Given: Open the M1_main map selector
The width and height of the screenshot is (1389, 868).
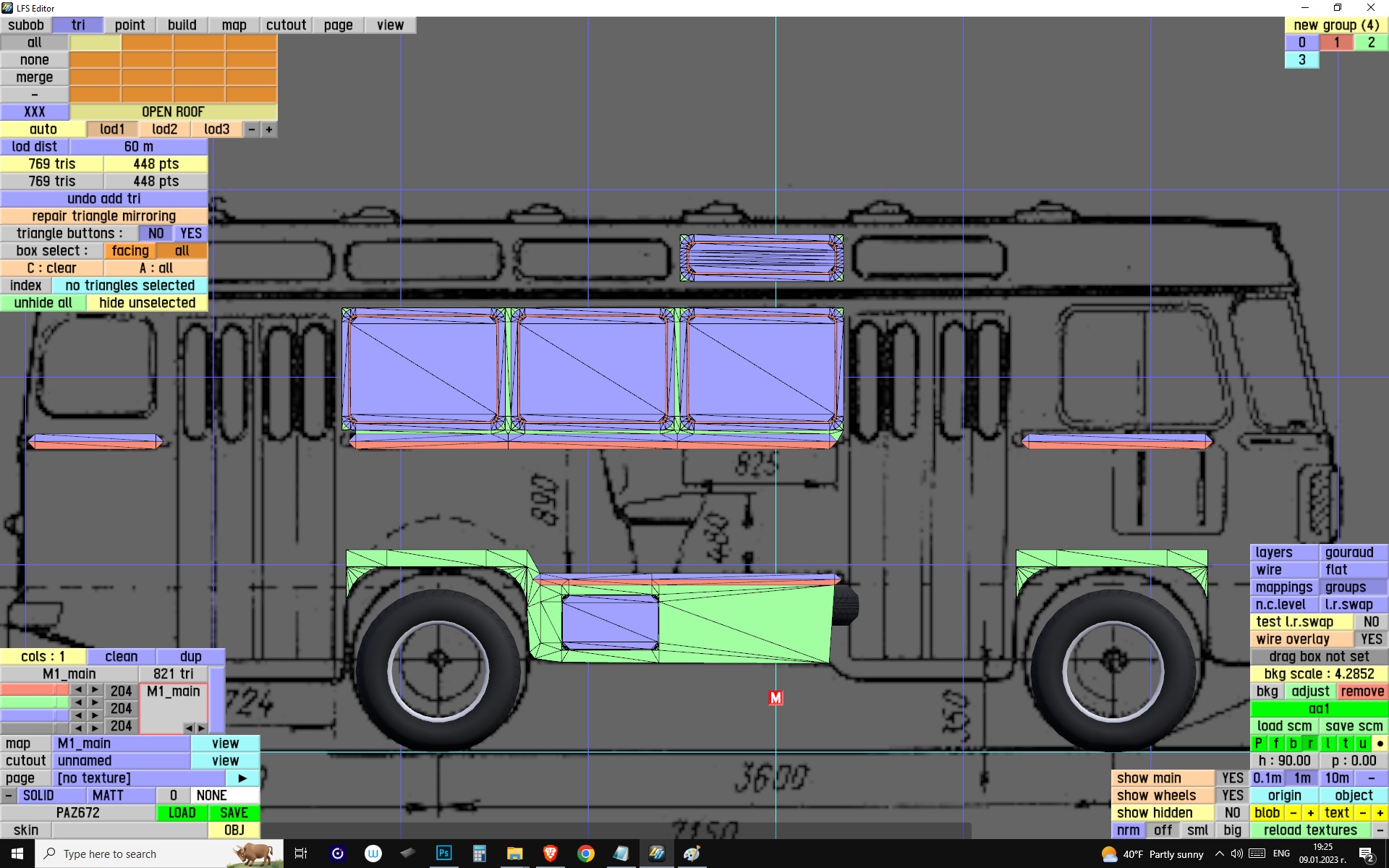Looking at the screenshot, I should [121, 744].
